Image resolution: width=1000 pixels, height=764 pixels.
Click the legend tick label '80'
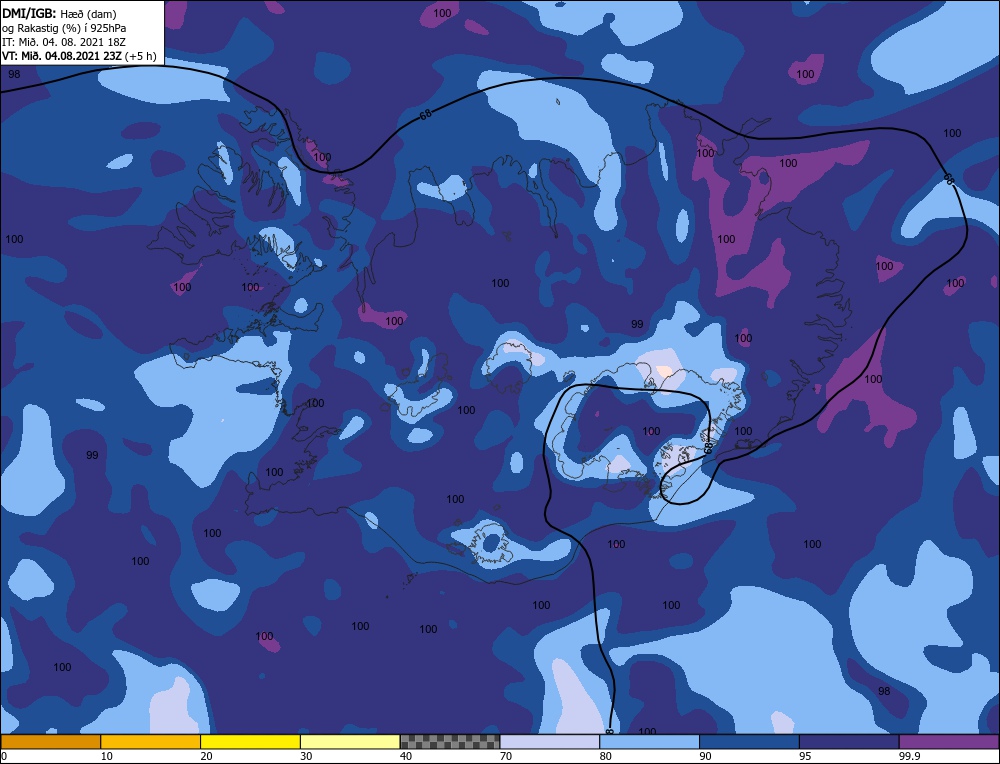click(605, 756)
